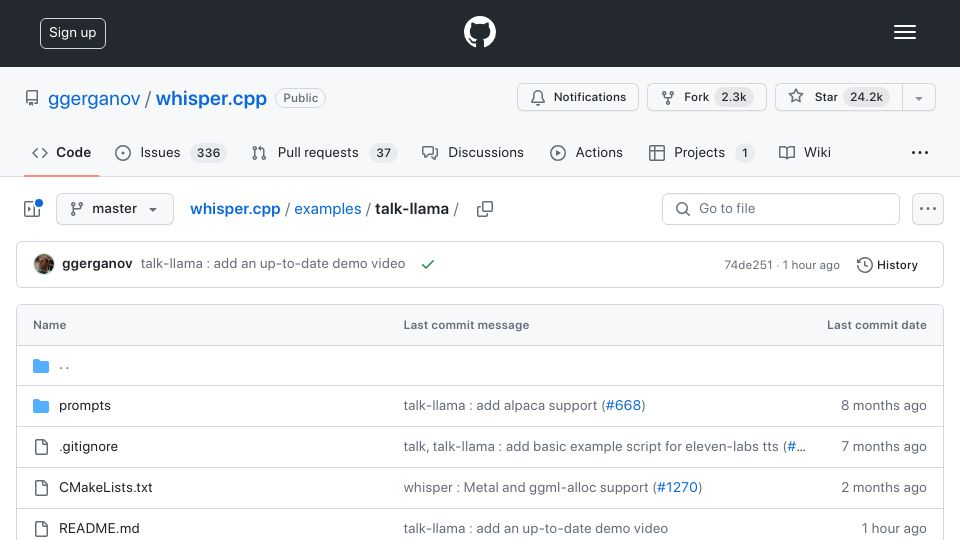Click the Name column header
960x540 pixels.
click(50, 325)
